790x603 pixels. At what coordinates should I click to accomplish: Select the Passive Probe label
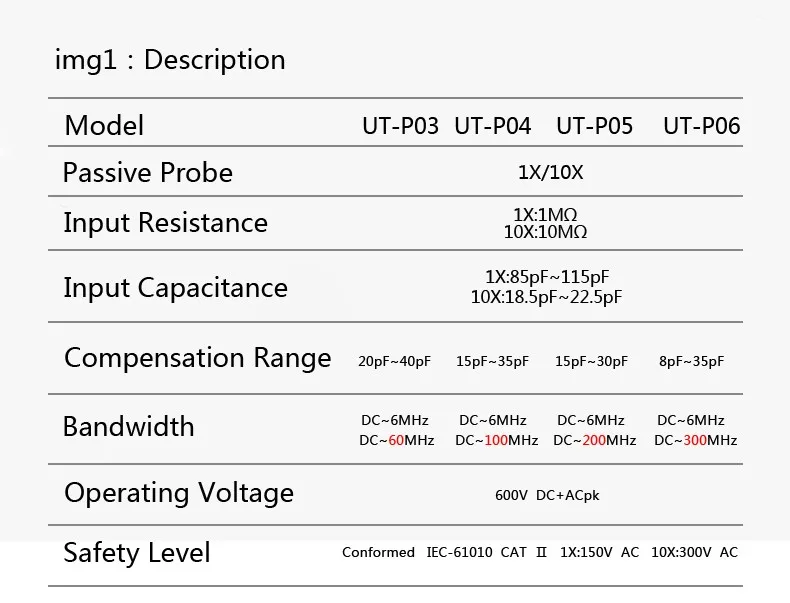(148, 173)
